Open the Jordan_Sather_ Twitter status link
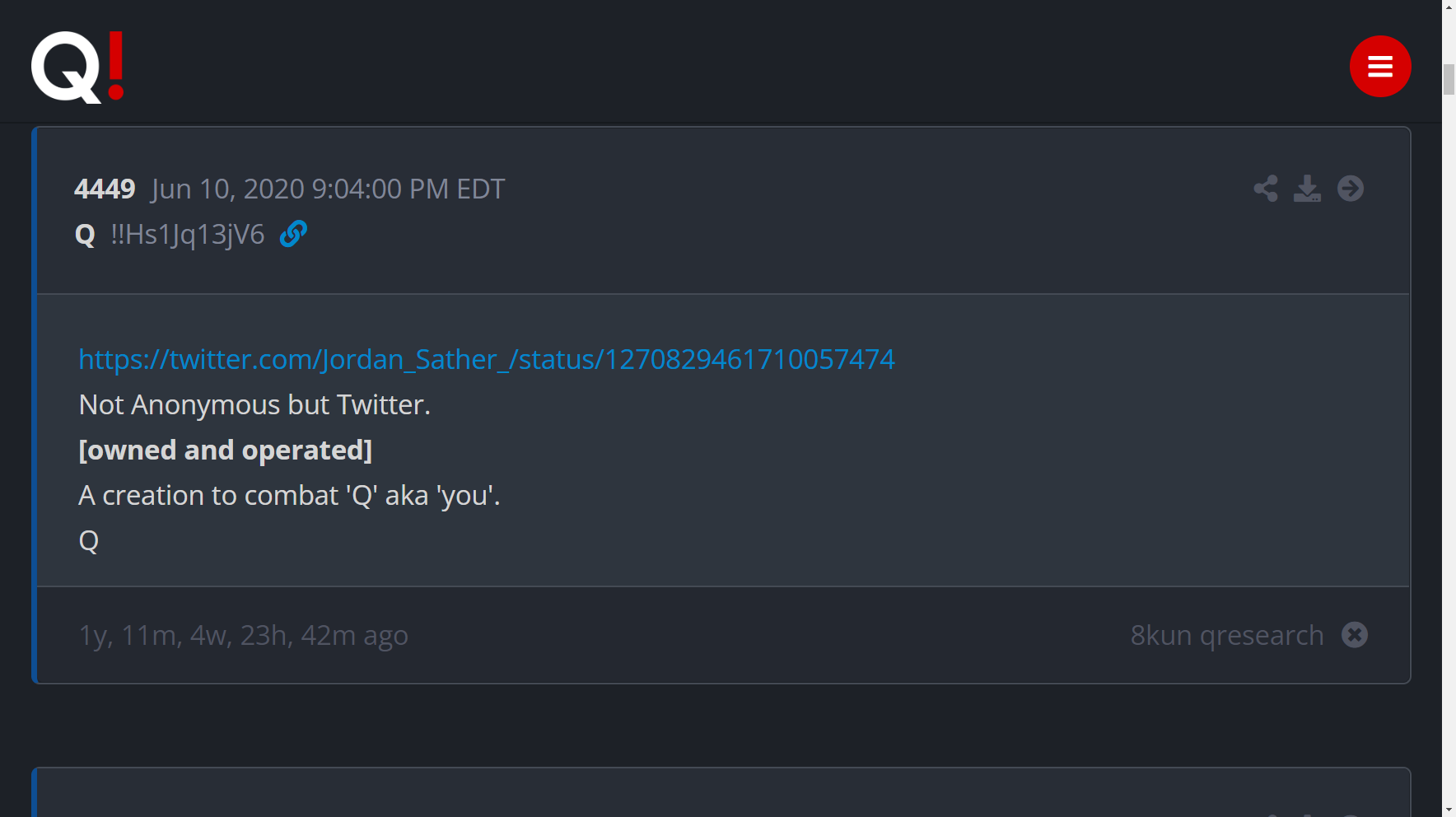The height and width of the screenshot is (817, 1456). click(486, 359)
